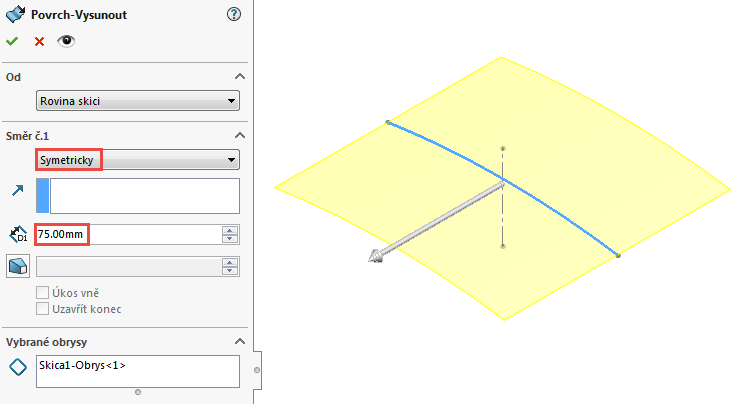Click the reverse direction arrow icon
Image resolution: width=750 pixels, height=404 pixels.
(x=18, y=191)
